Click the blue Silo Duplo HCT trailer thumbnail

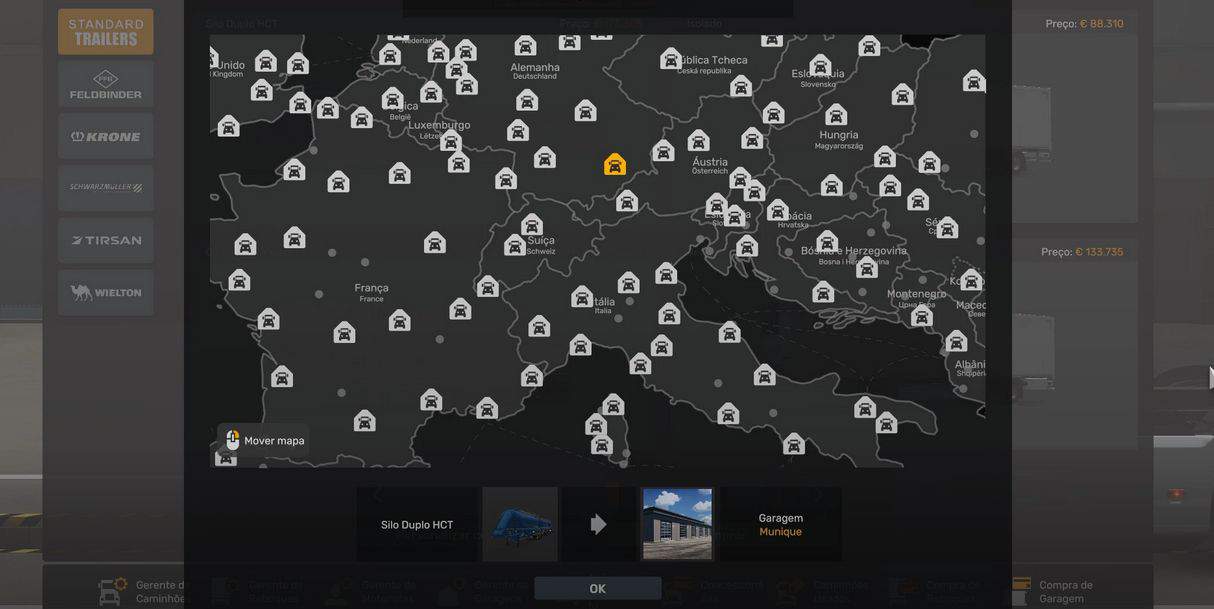(x=520, y=524)
